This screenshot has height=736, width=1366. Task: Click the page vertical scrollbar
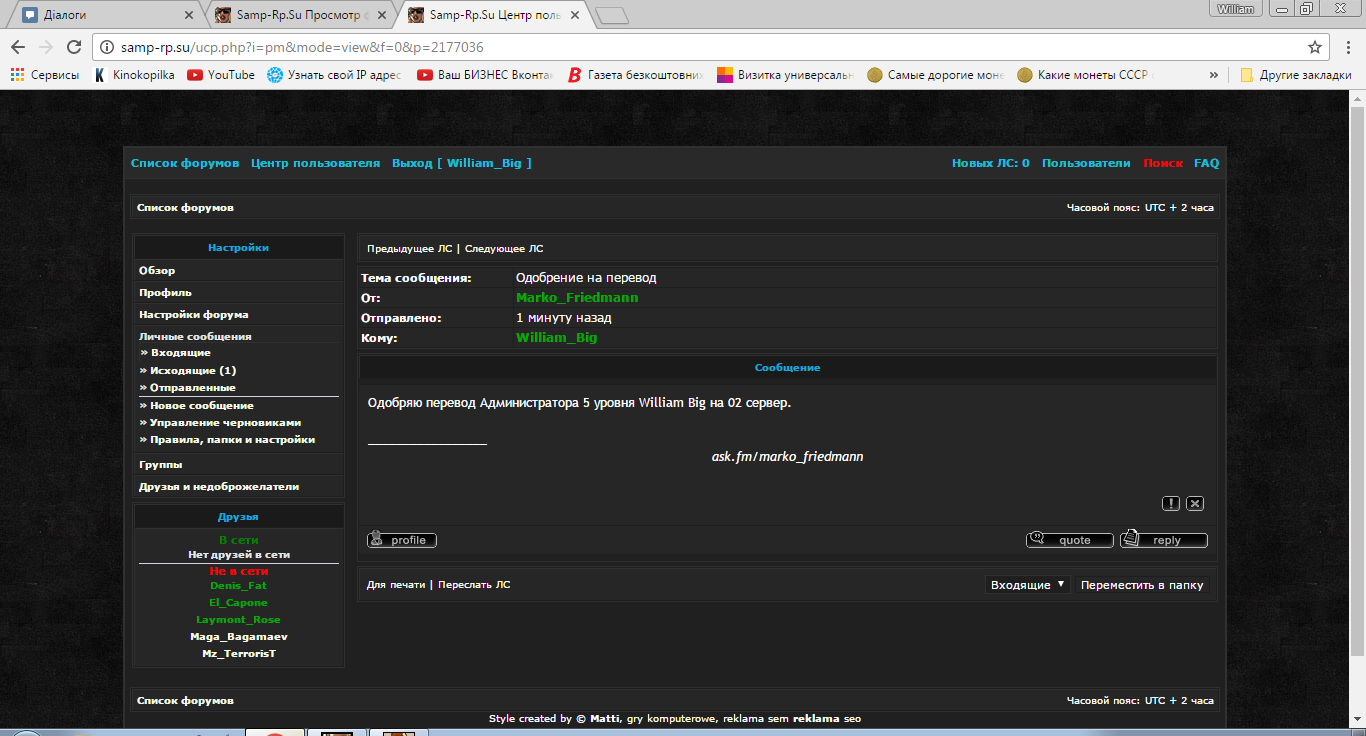coord(1357,400)
